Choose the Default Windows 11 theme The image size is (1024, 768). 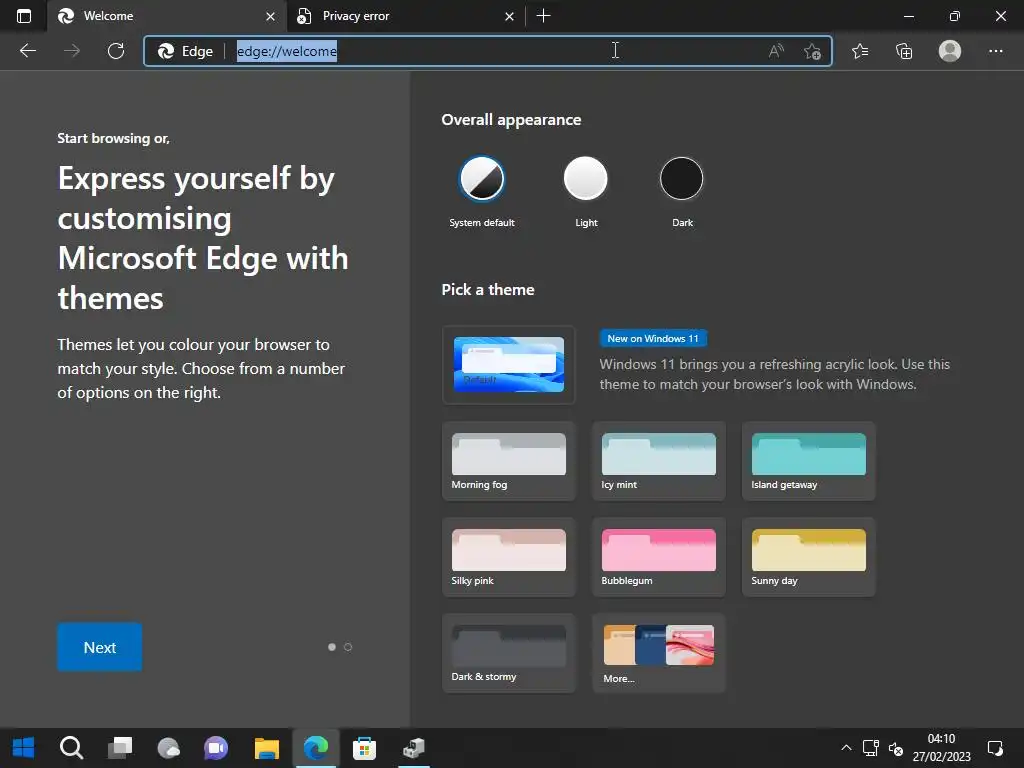click(509, 364)
